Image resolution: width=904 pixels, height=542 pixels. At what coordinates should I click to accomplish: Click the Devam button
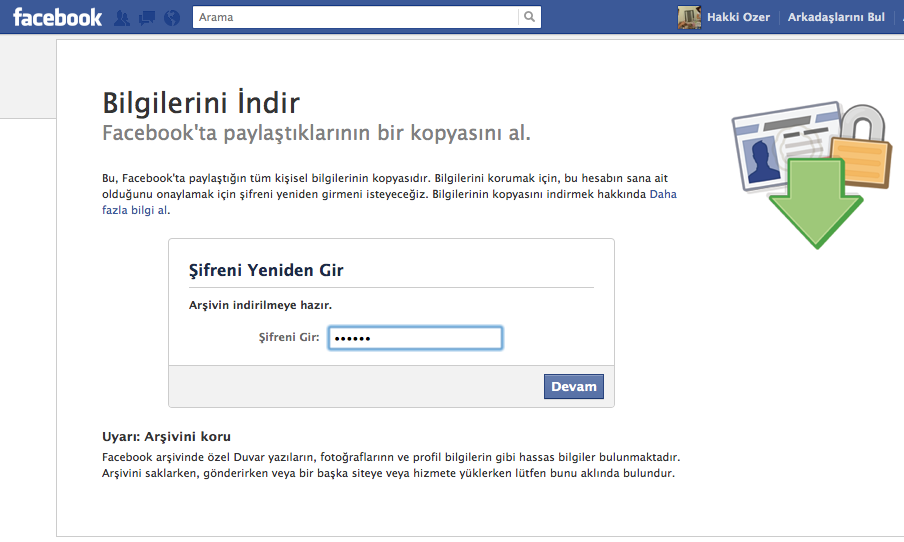pos(574,386)
